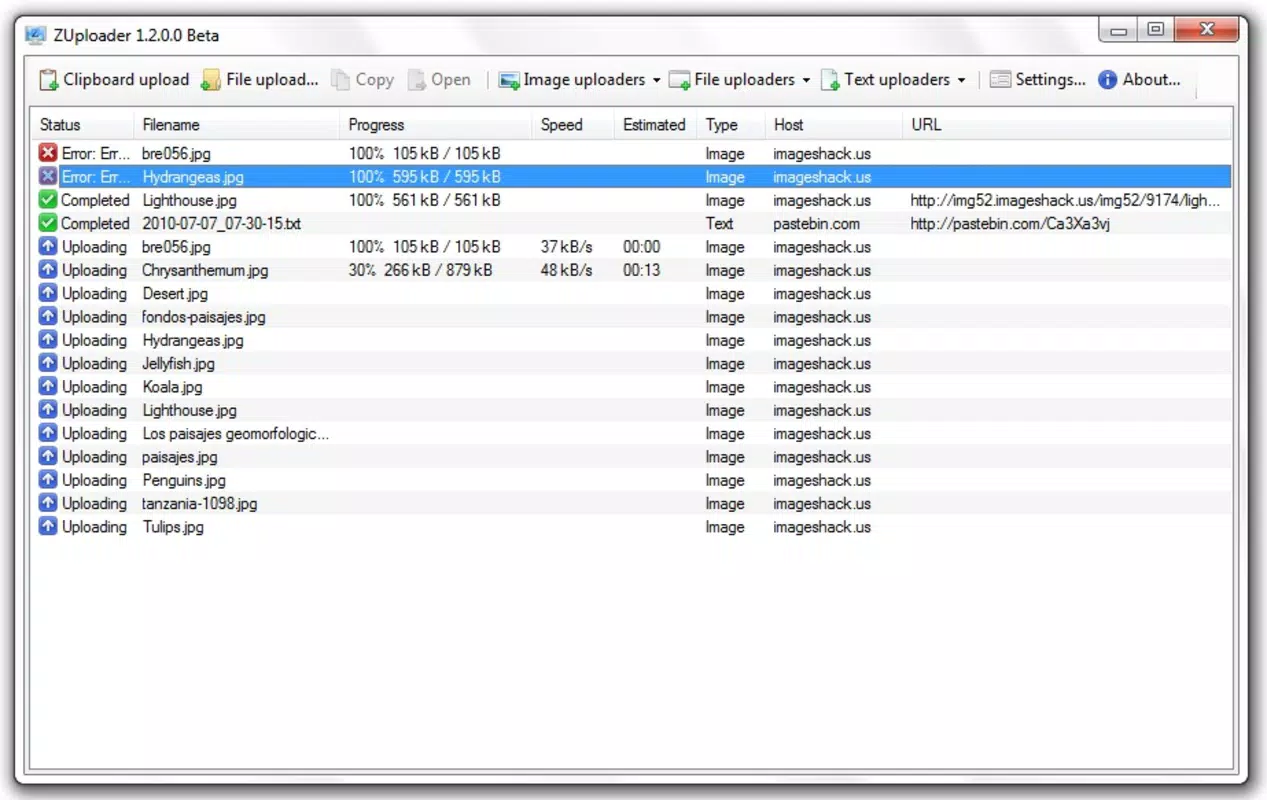1267x800 pixels.
Task: Click the Open toolbar button
Action: [440, 80]
